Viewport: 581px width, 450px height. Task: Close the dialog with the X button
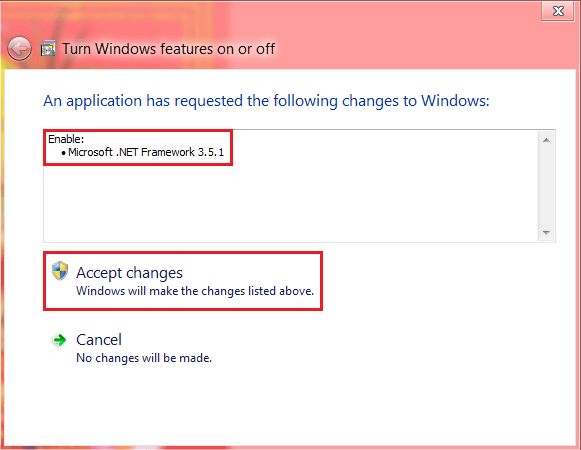pos(558,11)
